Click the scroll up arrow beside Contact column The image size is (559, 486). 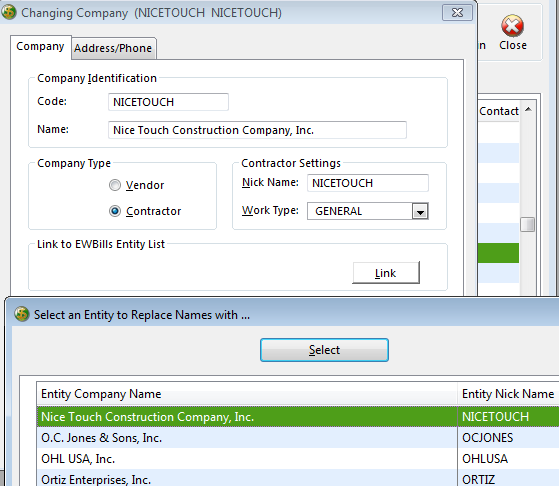pos(528,109)
